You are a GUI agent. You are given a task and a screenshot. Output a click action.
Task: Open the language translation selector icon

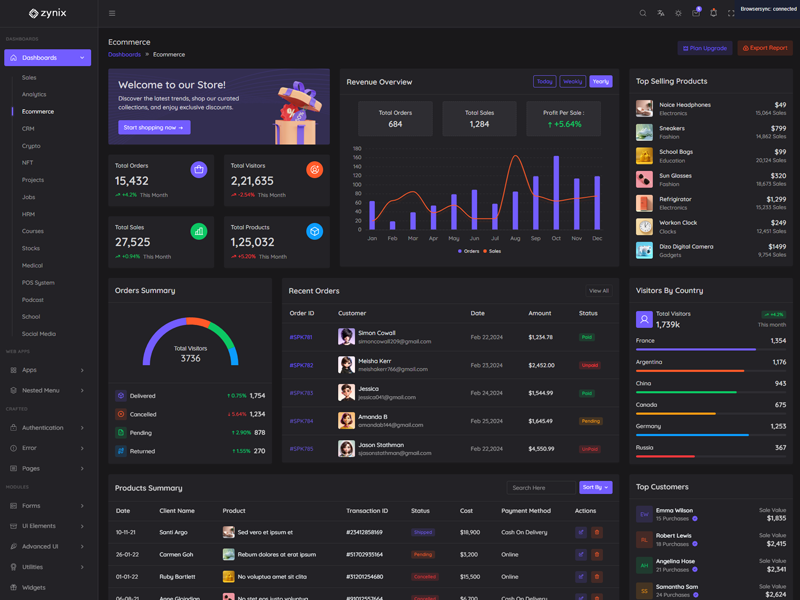coord(661,13)
